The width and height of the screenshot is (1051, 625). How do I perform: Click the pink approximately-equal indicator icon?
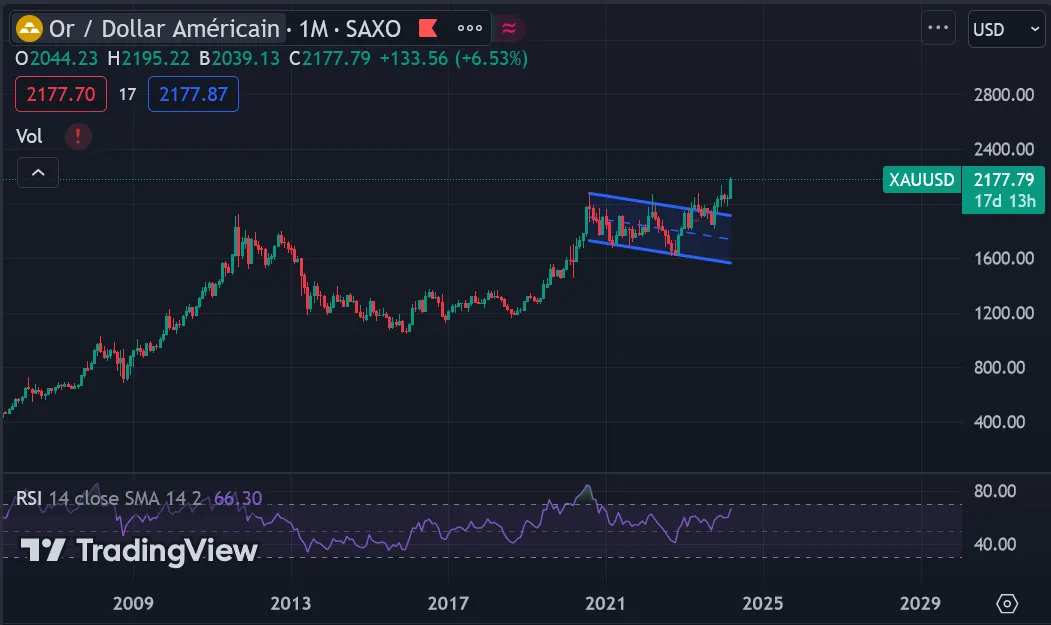pos(509,28)
